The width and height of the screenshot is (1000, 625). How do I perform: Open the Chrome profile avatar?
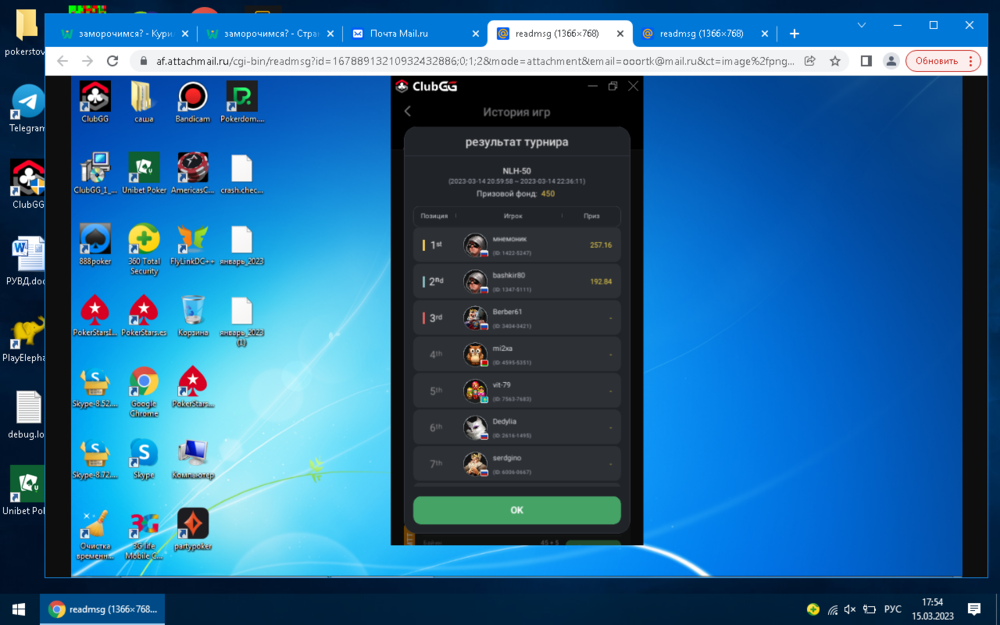[x=891, y=61]
